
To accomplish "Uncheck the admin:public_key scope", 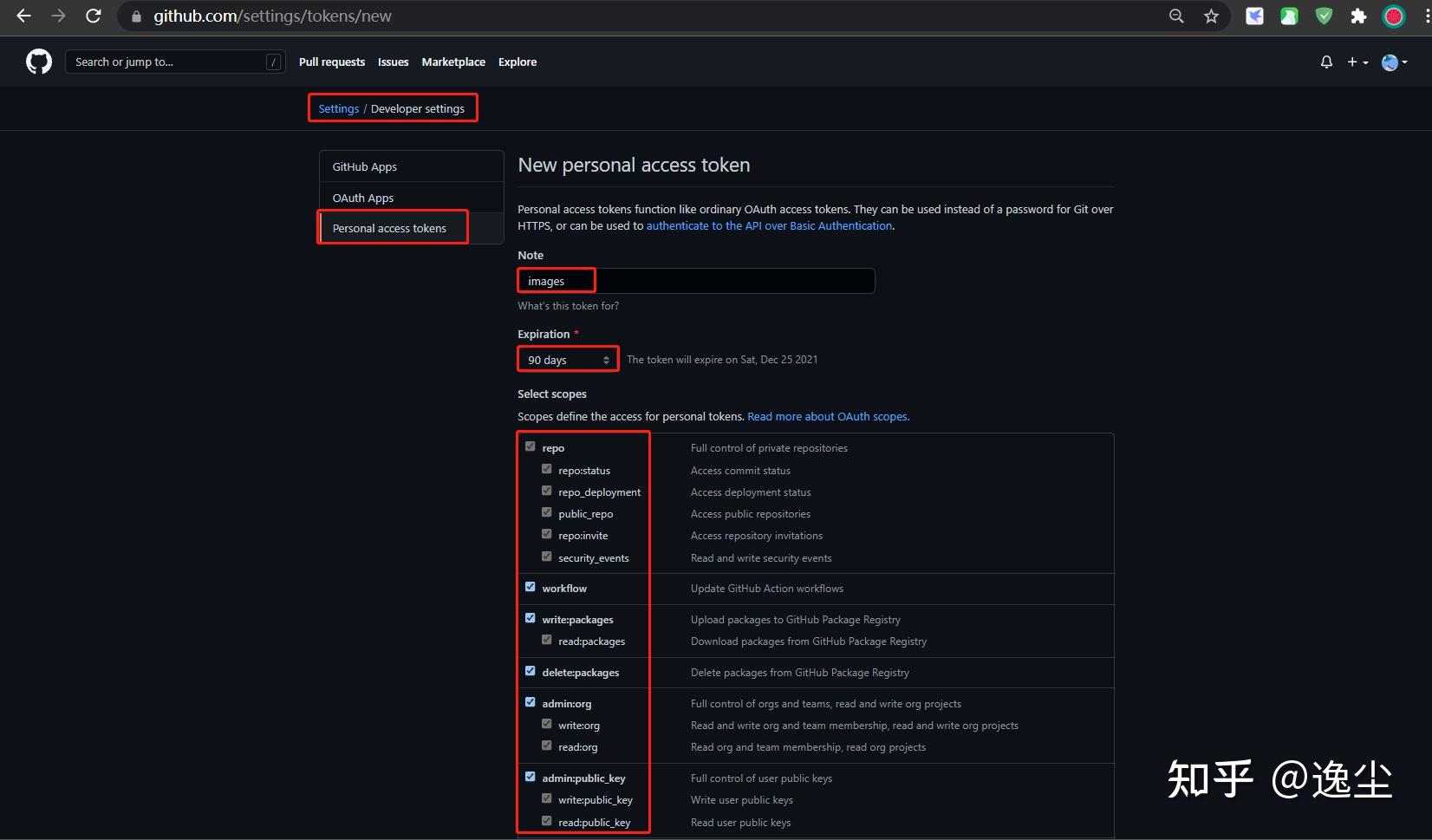I will pyautogui.click(x=530, y=777).
